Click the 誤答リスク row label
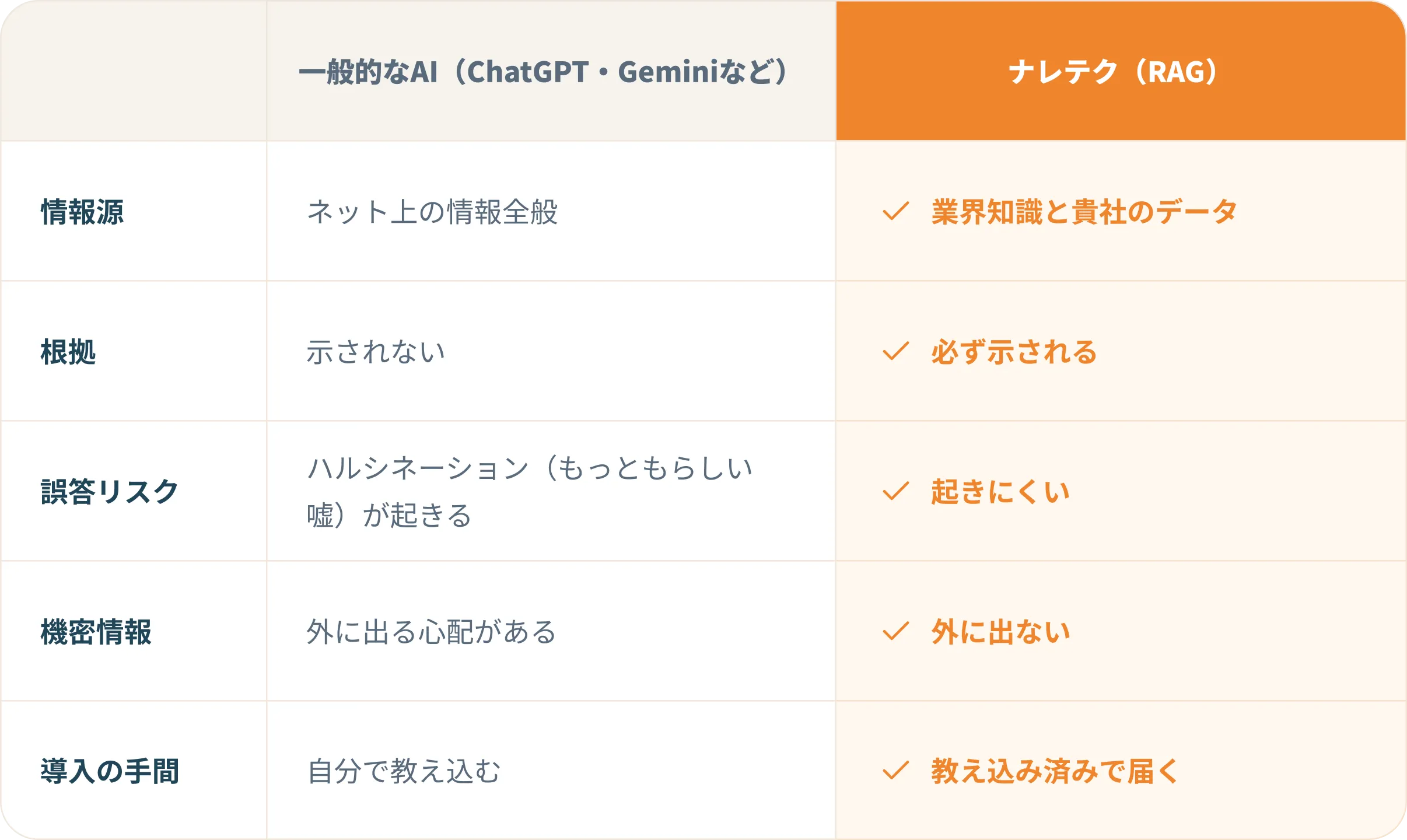Viewport: 1407px width, 840px height. [x=110, y=492]
